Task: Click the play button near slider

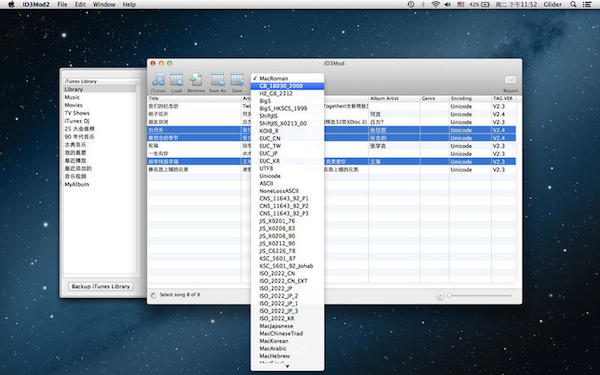Action: pos(440,296)
